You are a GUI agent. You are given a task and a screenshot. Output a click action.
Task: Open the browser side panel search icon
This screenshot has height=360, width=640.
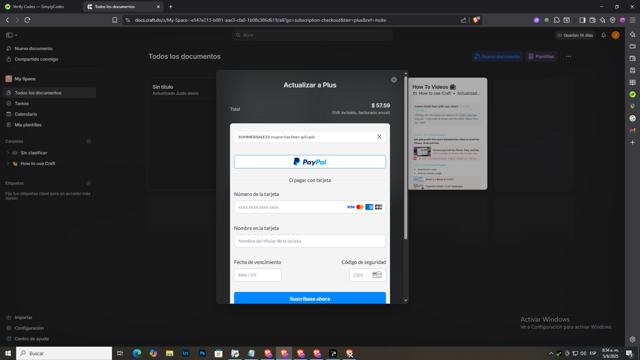[x=632, y=35]
